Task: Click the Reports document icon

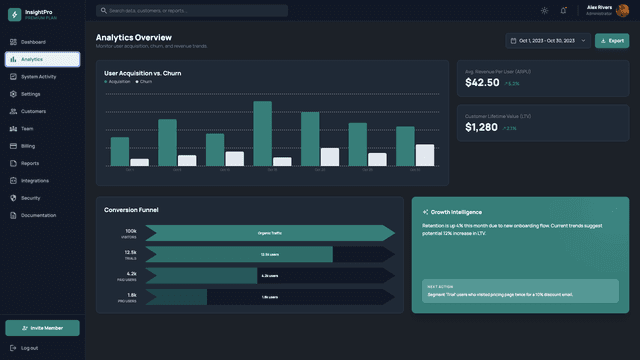Action: [13, 163]
